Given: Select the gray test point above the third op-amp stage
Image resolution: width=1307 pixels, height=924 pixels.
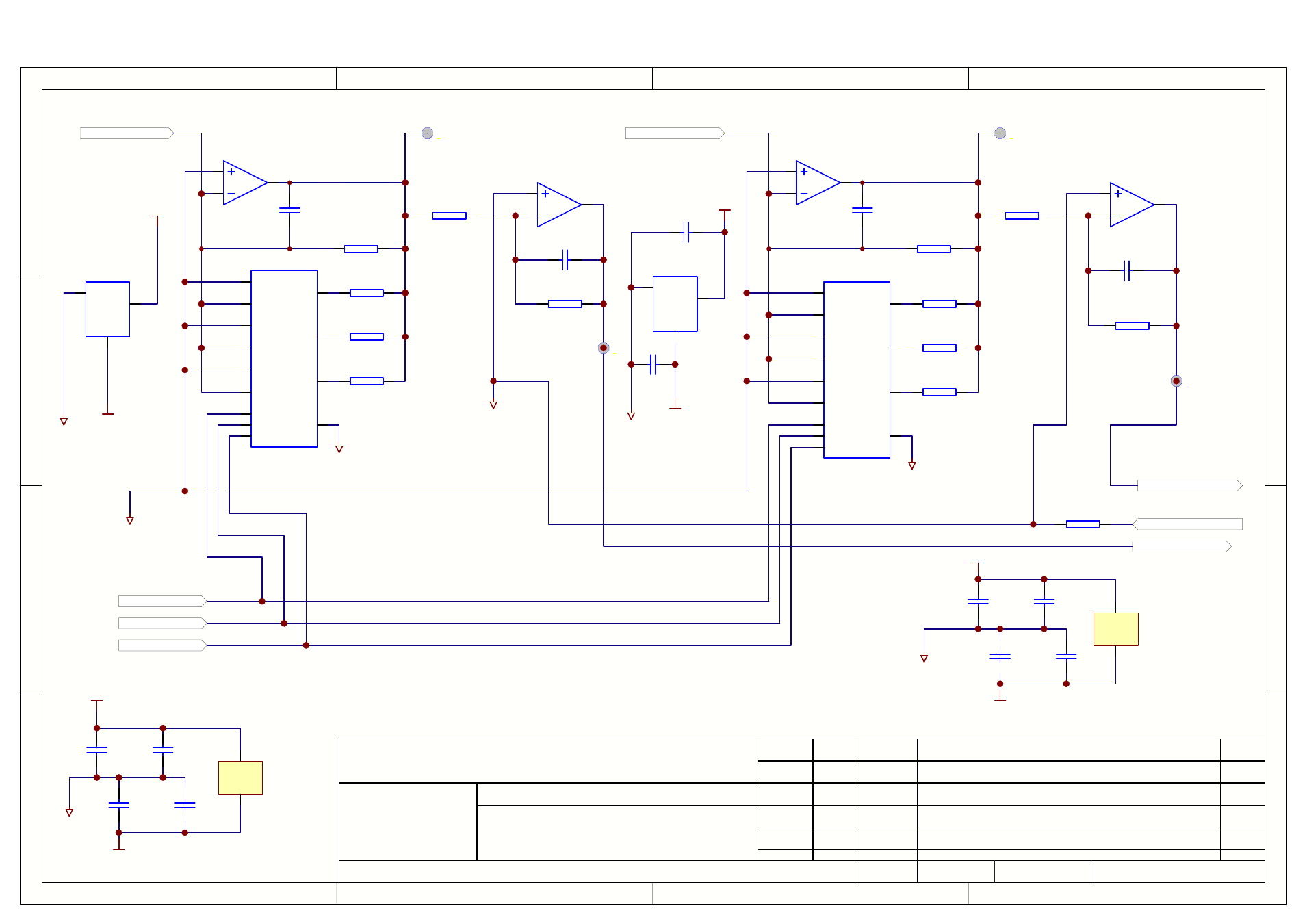Looking at the screenshot, I should (x=1000, y=133).
